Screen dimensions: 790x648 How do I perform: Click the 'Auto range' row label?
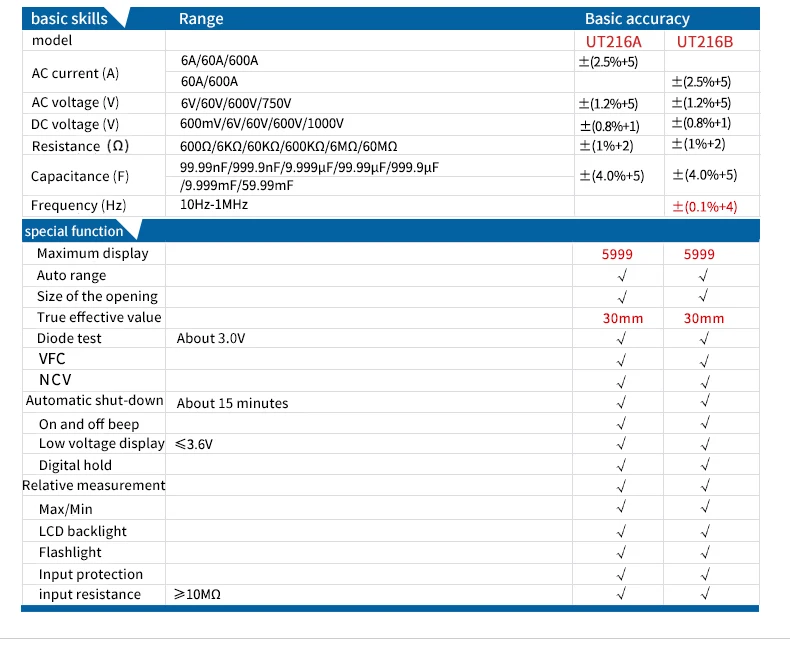72,276
